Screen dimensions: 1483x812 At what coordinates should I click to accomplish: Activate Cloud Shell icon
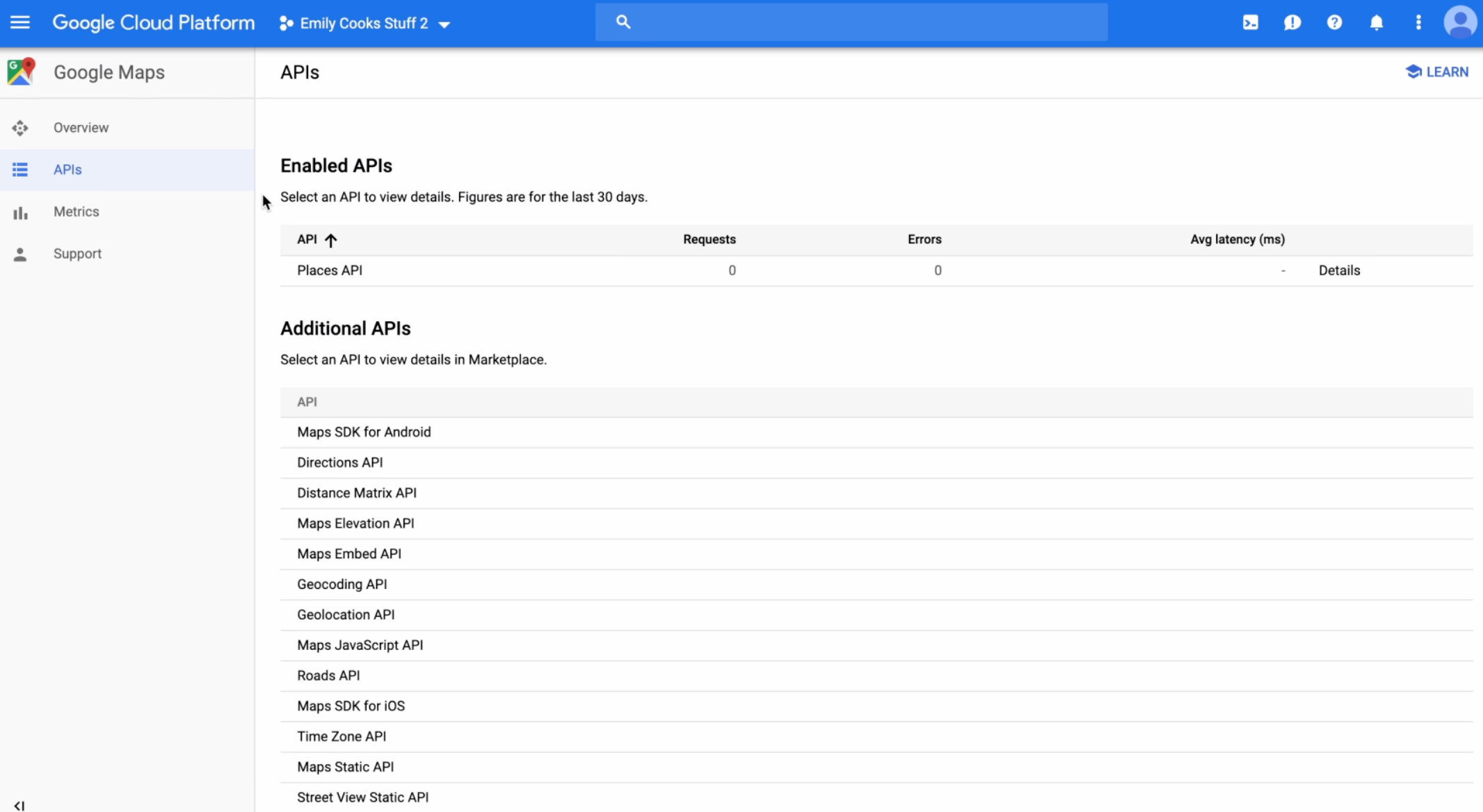pyautogui.click(x=1251, y=23)
